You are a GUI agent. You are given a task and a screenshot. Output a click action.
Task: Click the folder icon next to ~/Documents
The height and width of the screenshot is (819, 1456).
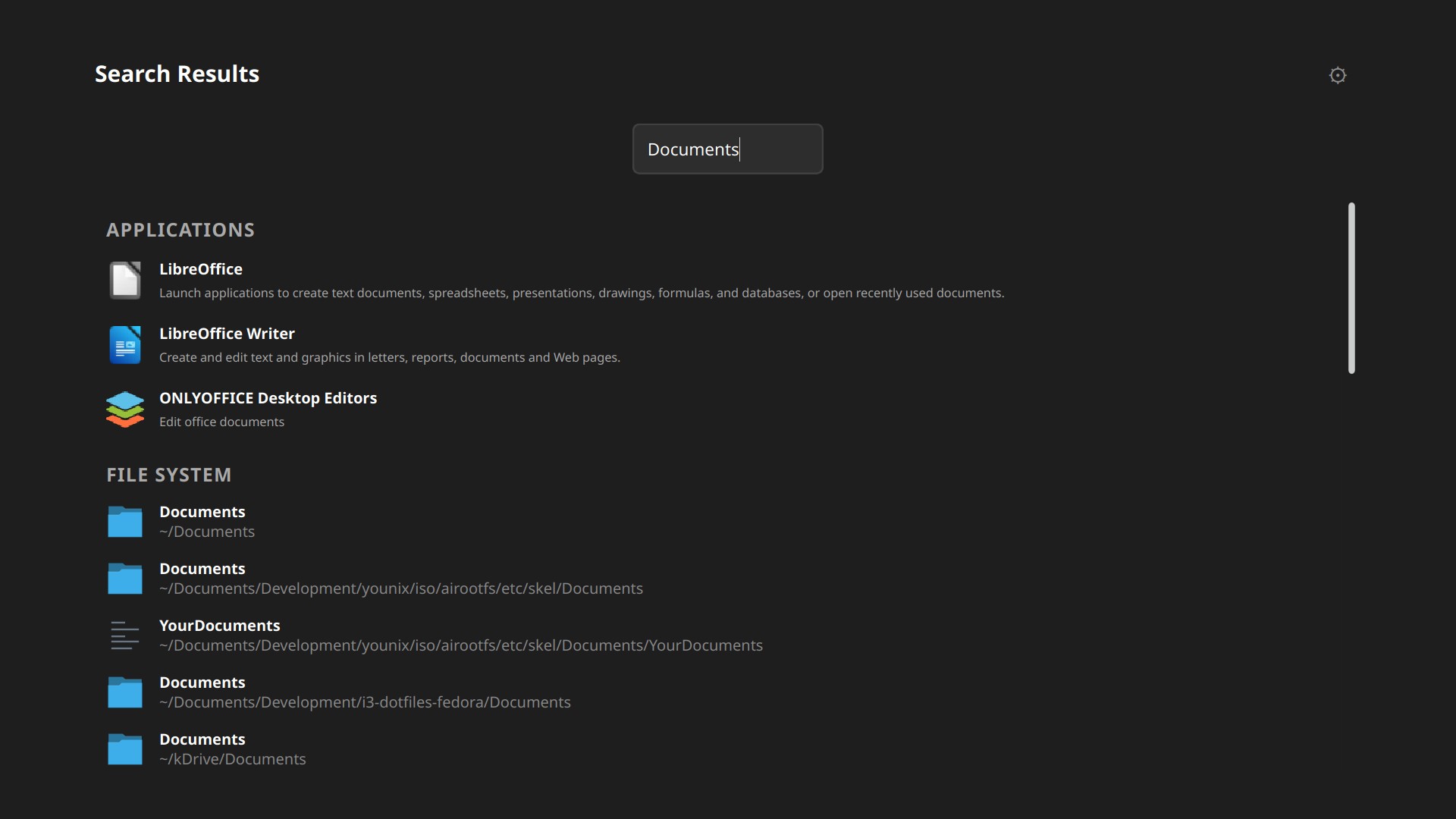[x=125, y=522]
